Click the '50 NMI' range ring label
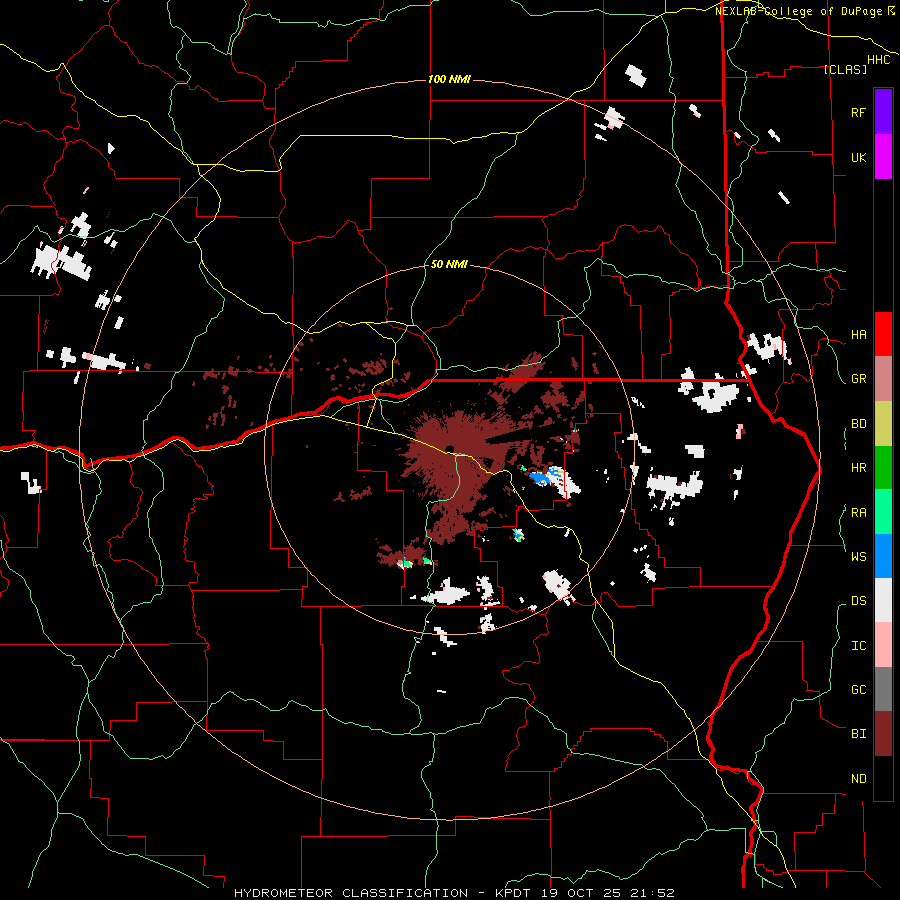The image size is (900, 900). [x=449, y=264]
